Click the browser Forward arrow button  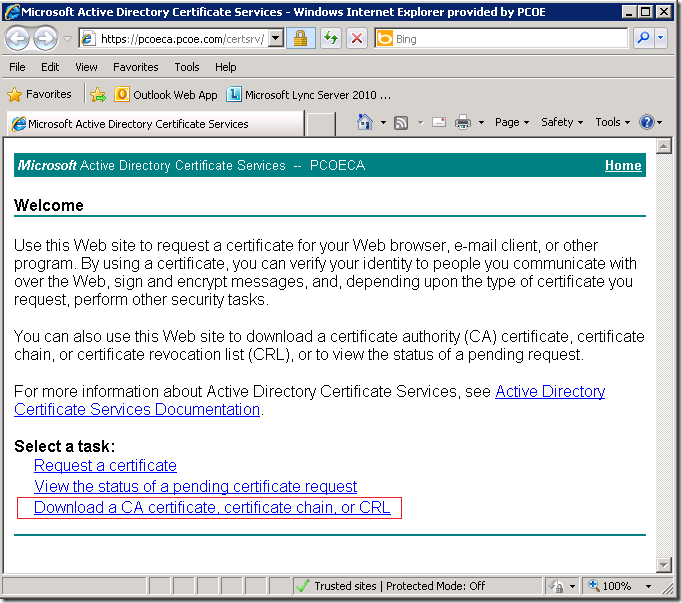tap(45, 39)
